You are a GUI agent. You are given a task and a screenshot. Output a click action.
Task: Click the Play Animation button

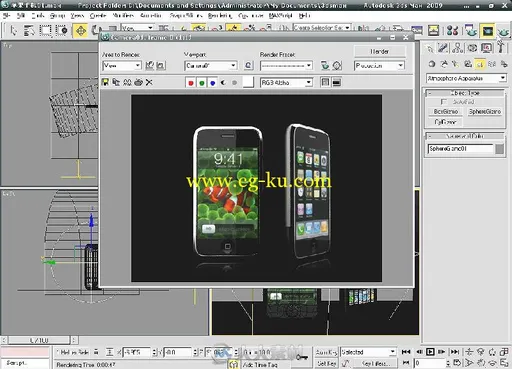[430, 352]
